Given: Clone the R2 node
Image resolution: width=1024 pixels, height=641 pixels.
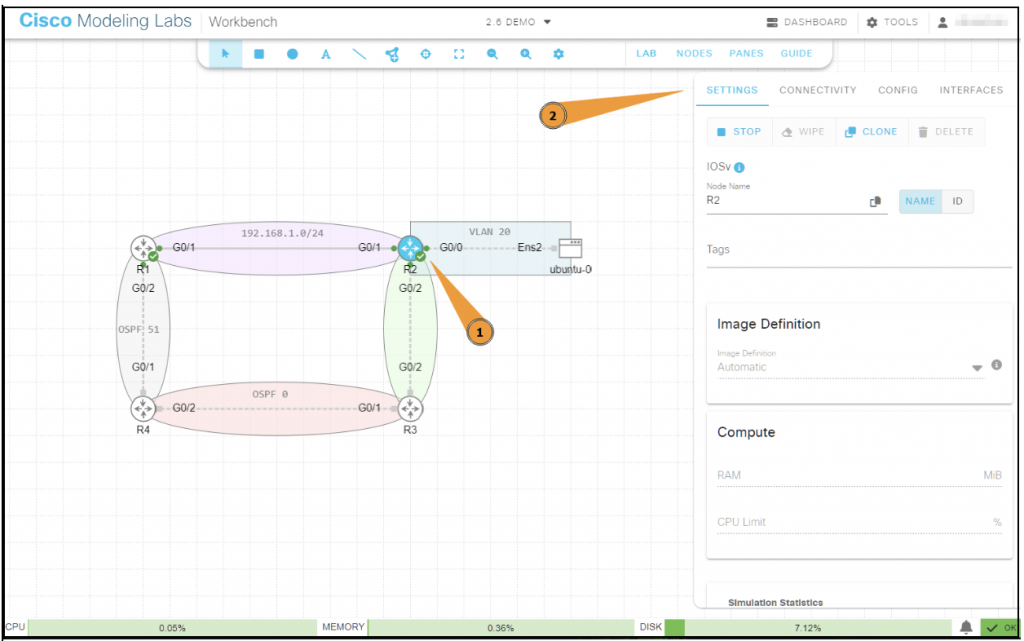Looking at the screenshot, I should [x=871, y=131].
